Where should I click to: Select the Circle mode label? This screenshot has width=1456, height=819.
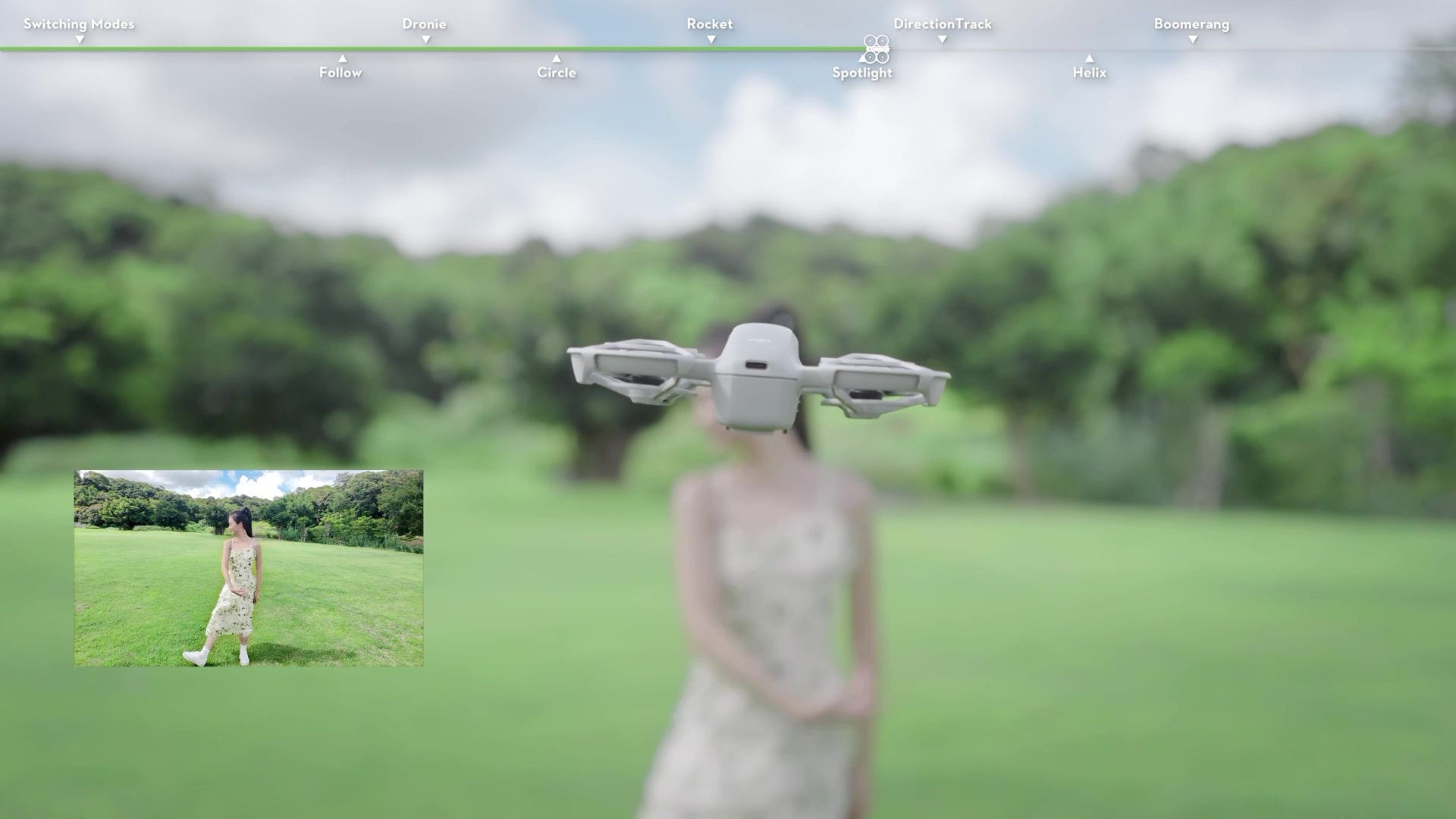[556, 73]
